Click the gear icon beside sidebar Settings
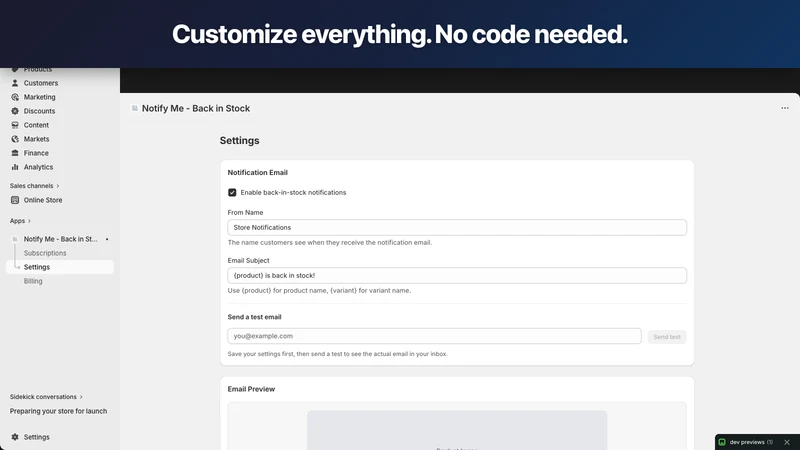This screenshot has height=450, width=800. pos(15,437)
